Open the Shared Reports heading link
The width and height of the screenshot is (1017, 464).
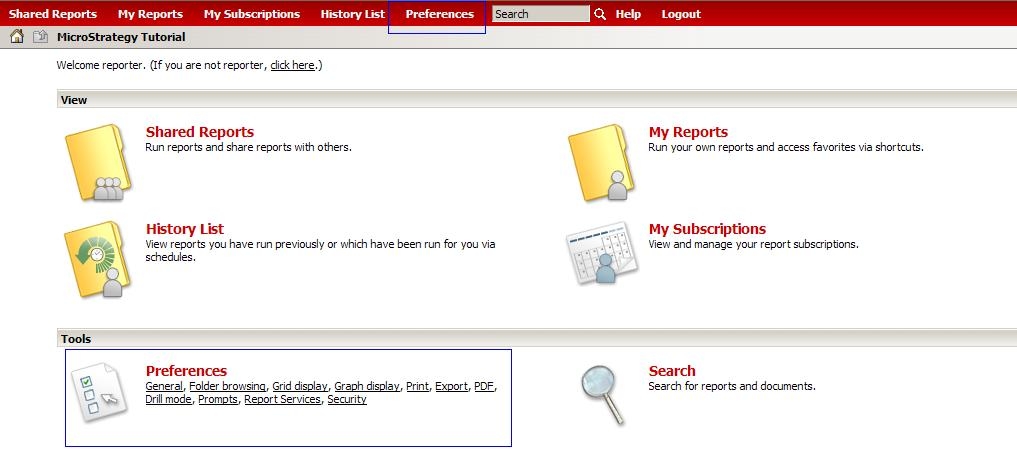click(200, 132)
